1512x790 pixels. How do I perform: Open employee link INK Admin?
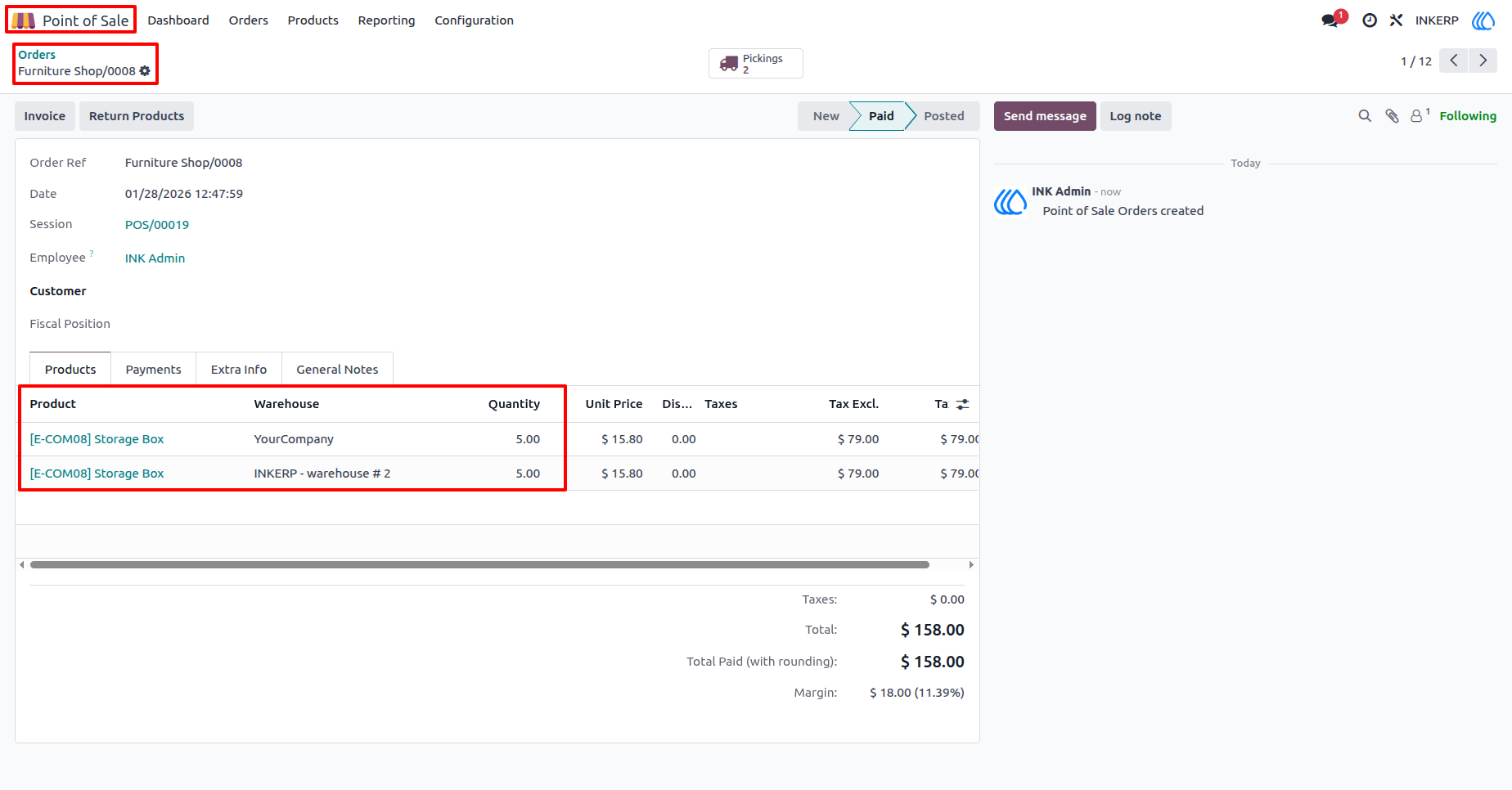pyautogui.click(x=155, y=258)
